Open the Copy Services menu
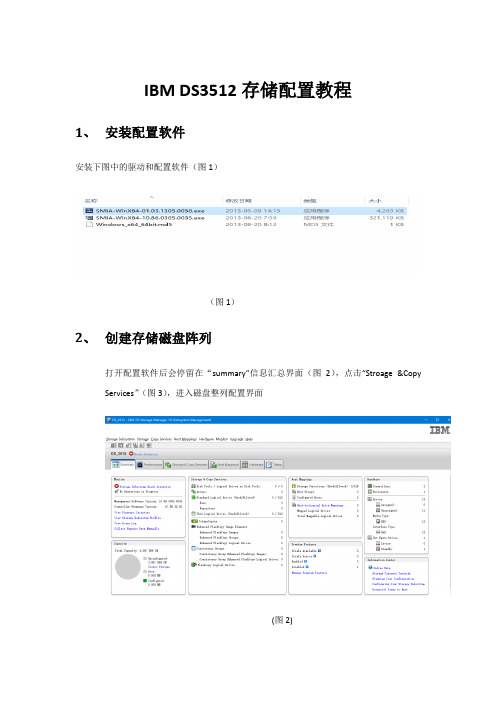 [x=161, y=439]
